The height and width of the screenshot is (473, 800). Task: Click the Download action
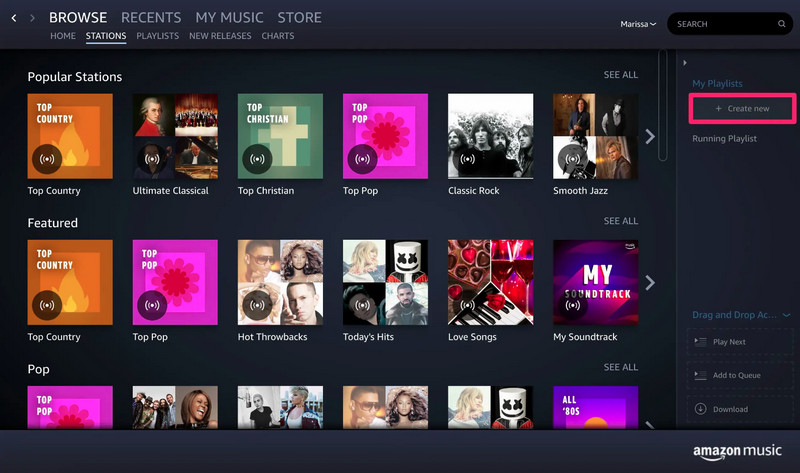click(x=739, y=409)
